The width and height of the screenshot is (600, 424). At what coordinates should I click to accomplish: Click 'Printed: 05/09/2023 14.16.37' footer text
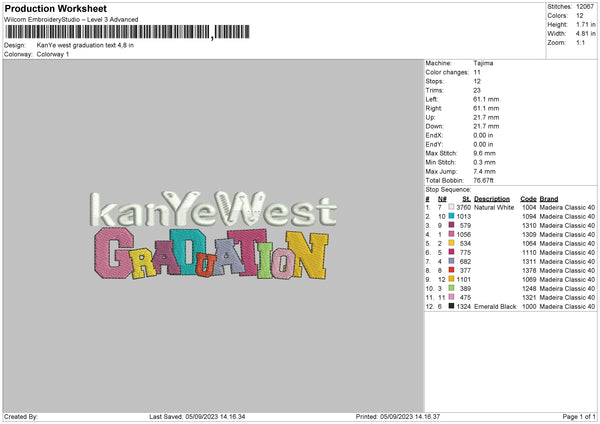[x=398, y=416]
